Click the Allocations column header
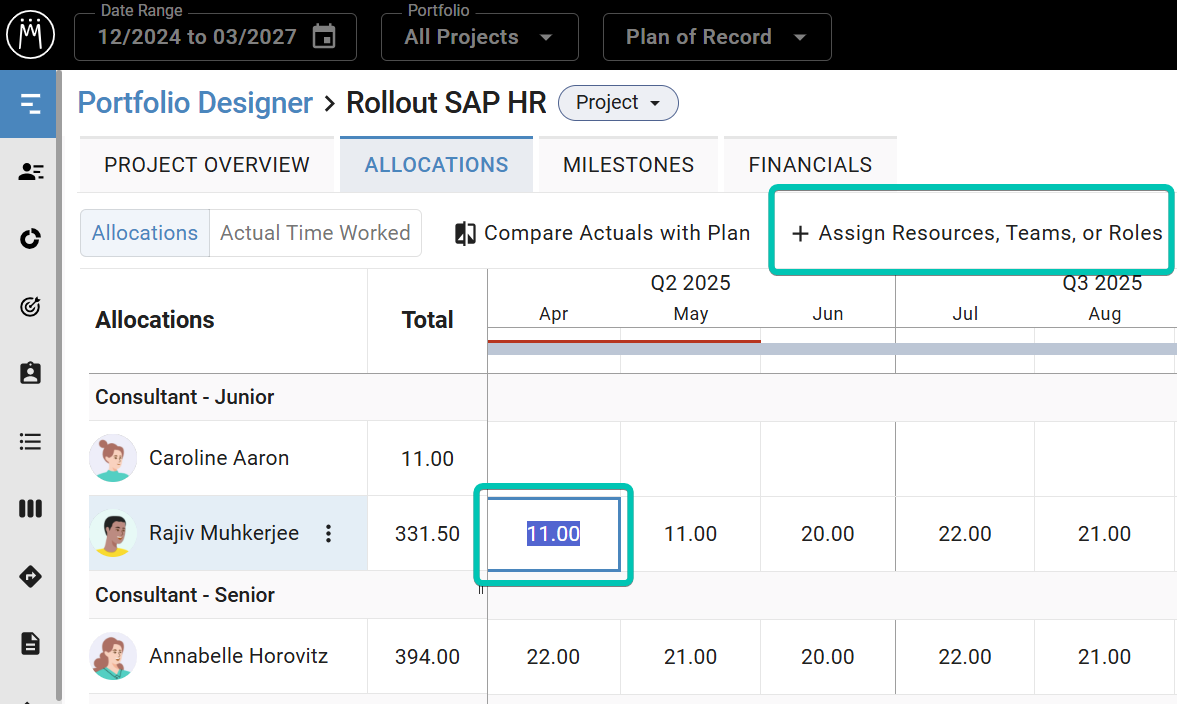Screen dimensions: 1177x704 click(155, 320)
